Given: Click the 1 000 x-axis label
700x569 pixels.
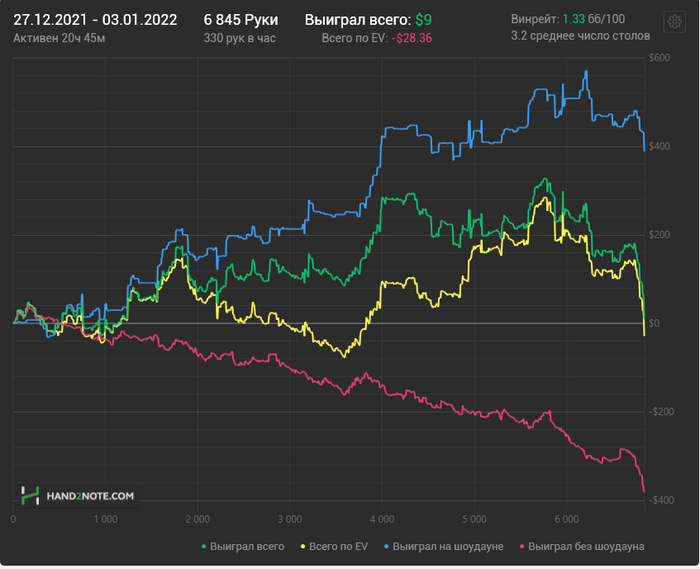Looking at the screenshot, I should [105, 519].
